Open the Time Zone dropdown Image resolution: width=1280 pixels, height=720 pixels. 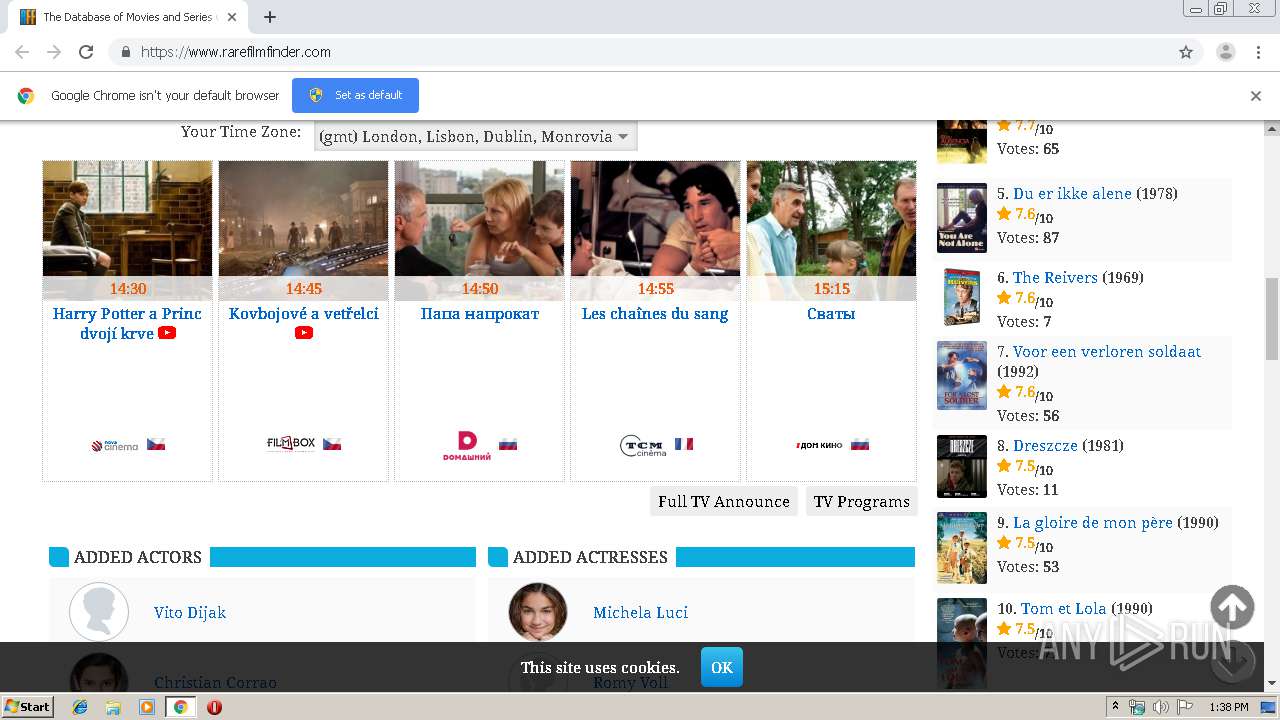point(475,137)
